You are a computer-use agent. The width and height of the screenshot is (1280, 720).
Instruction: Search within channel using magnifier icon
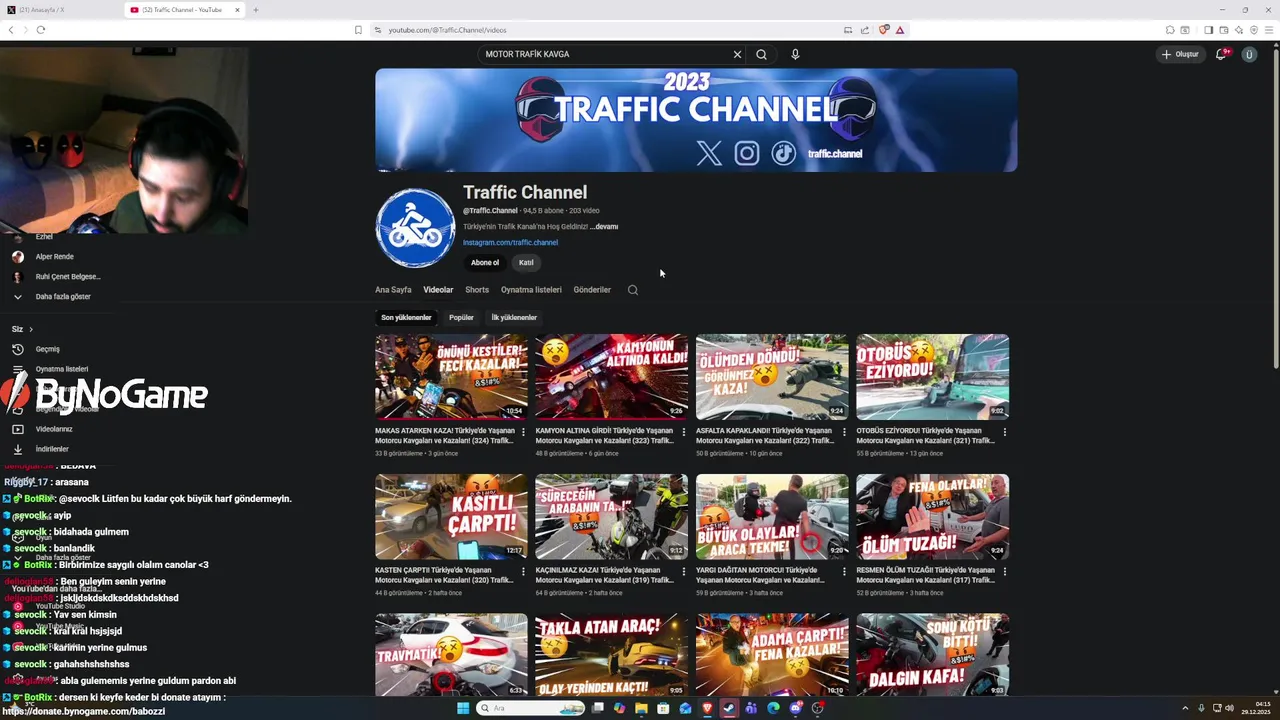[632, 290]
